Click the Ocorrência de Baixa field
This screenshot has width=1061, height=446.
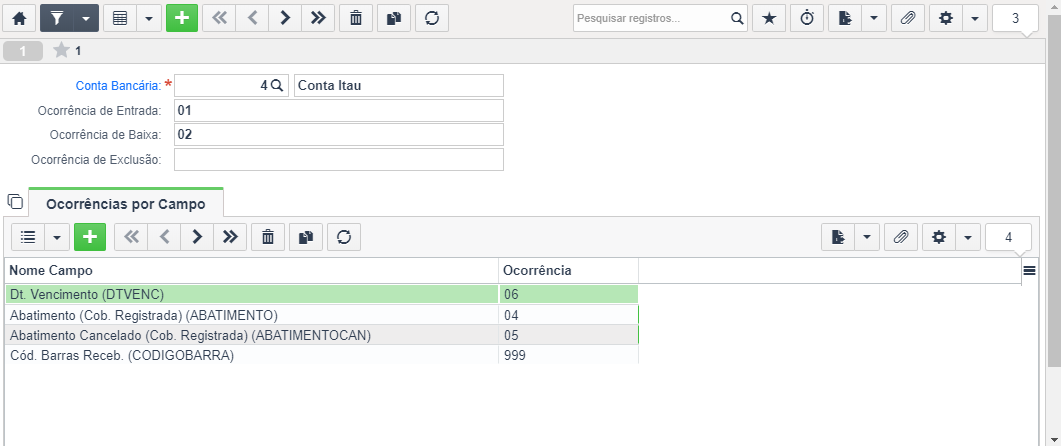click(339, 135)
